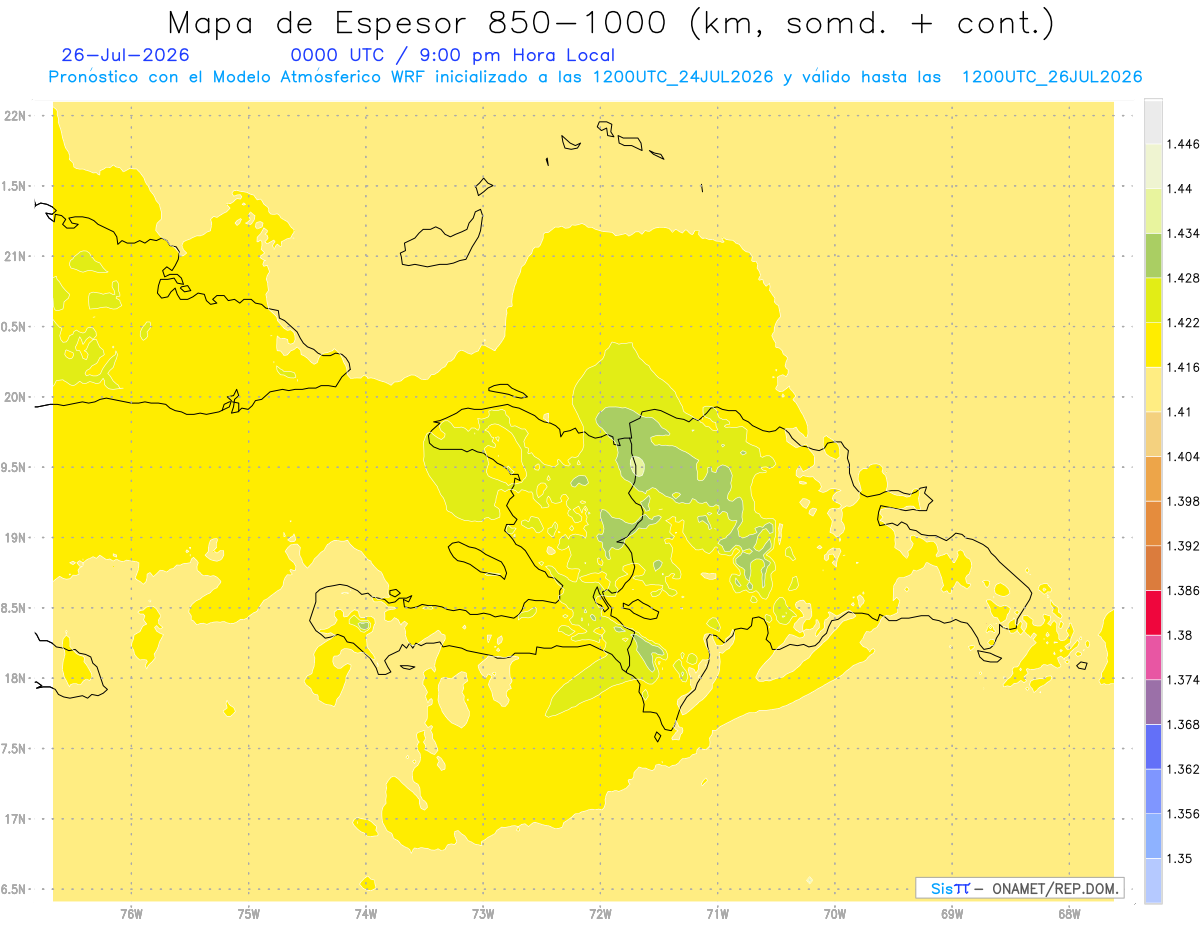
Task: Click the legend value '1.398'
Action: [x=1182, y=501]
